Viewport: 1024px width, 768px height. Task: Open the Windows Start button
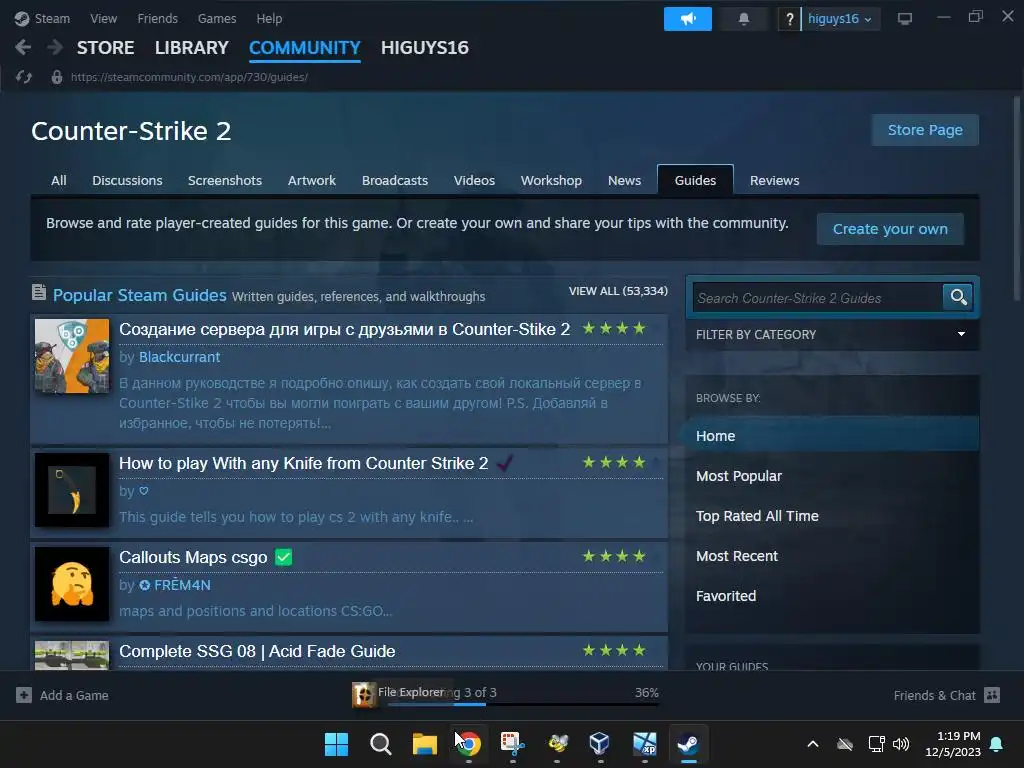(x=336, y=744)
